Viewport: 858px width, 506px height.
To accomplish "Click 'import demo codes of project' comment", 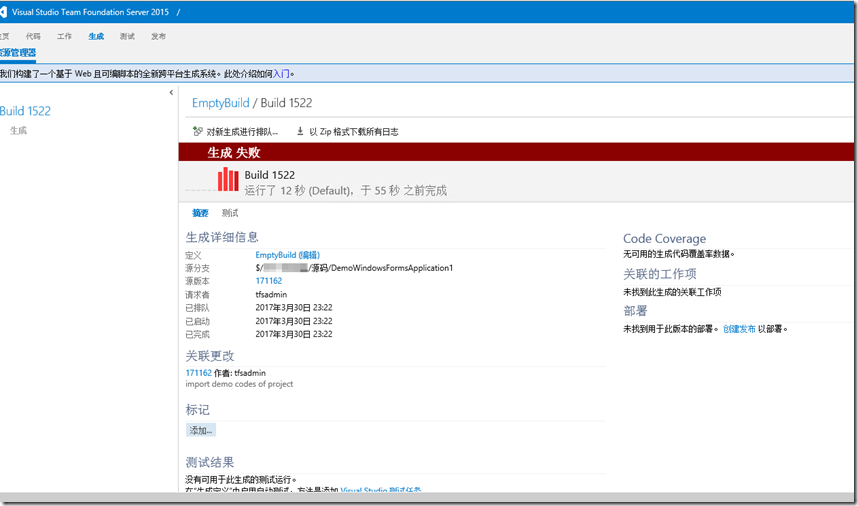I will point(239,384).
